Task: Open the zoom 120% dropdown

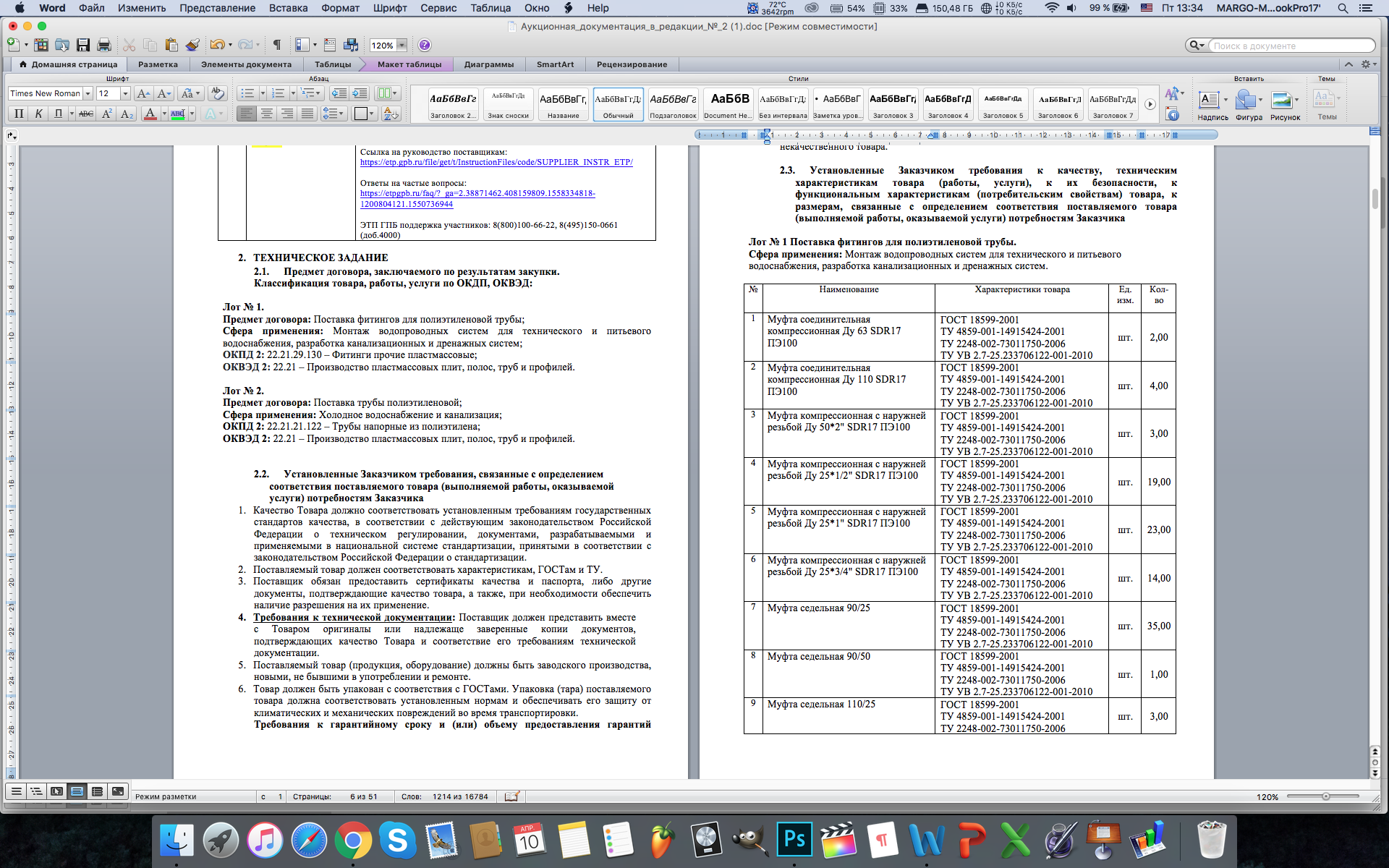Action: (402, 45)
